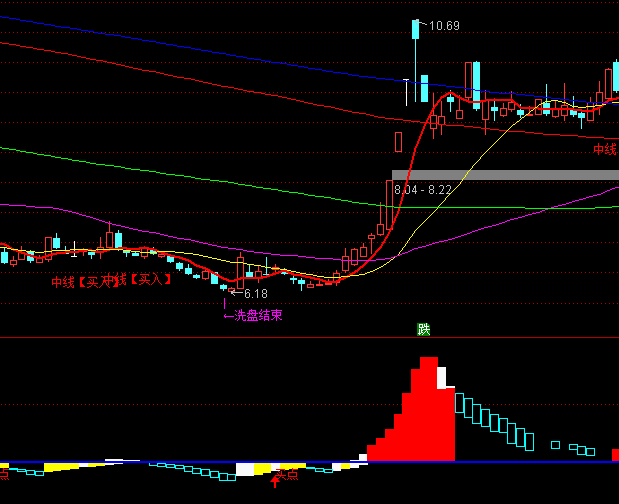Click the yellow bar below the zero line
Screen dimensions: 619x504
pyautogui.click(x=260, y=468)
